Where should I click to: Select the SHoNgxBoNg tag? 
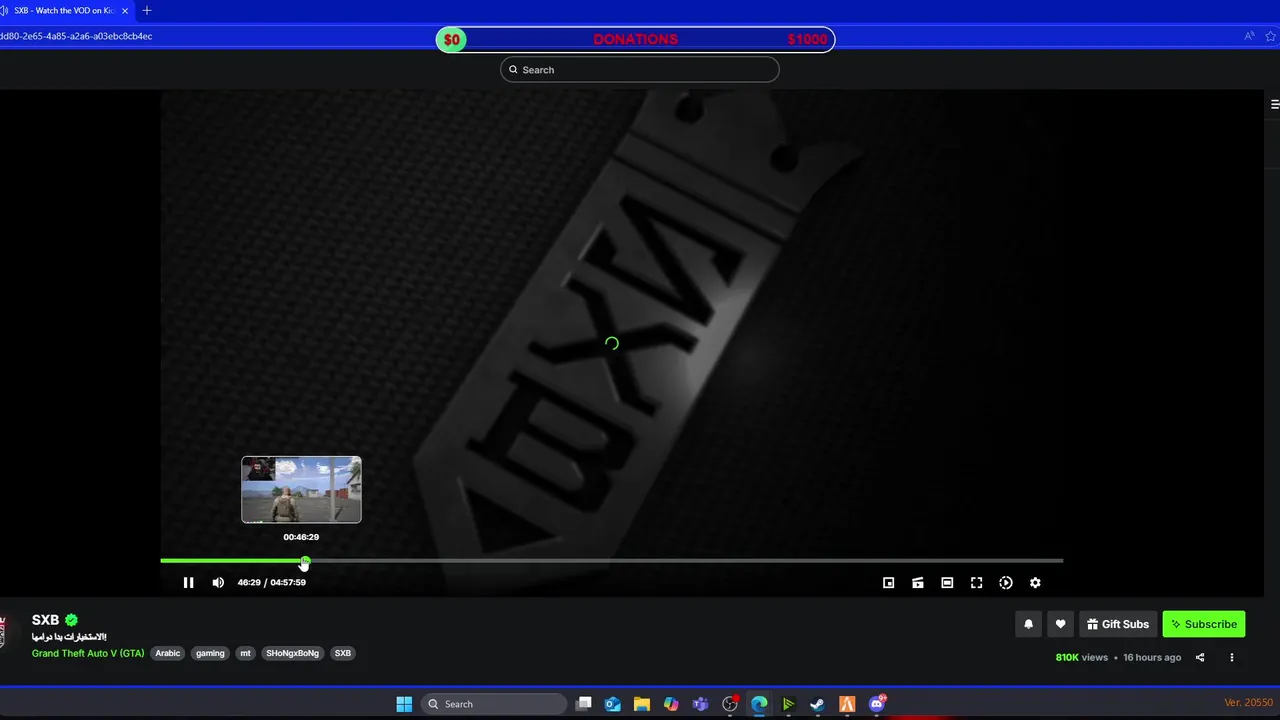click(292, 653)
